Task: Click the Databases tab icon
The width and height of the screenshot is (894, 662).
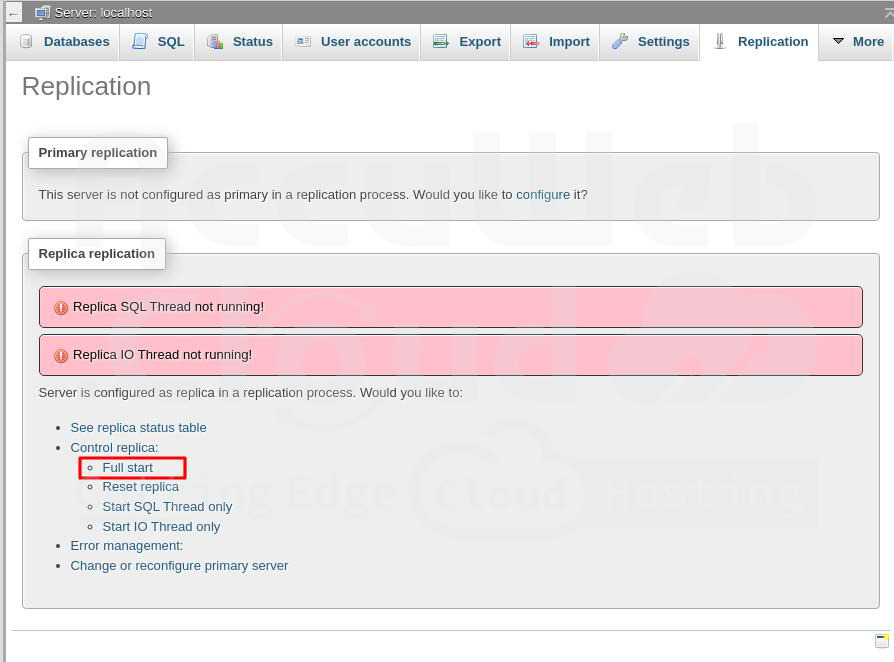Action: pyautogui.click(x=26, y=42)
